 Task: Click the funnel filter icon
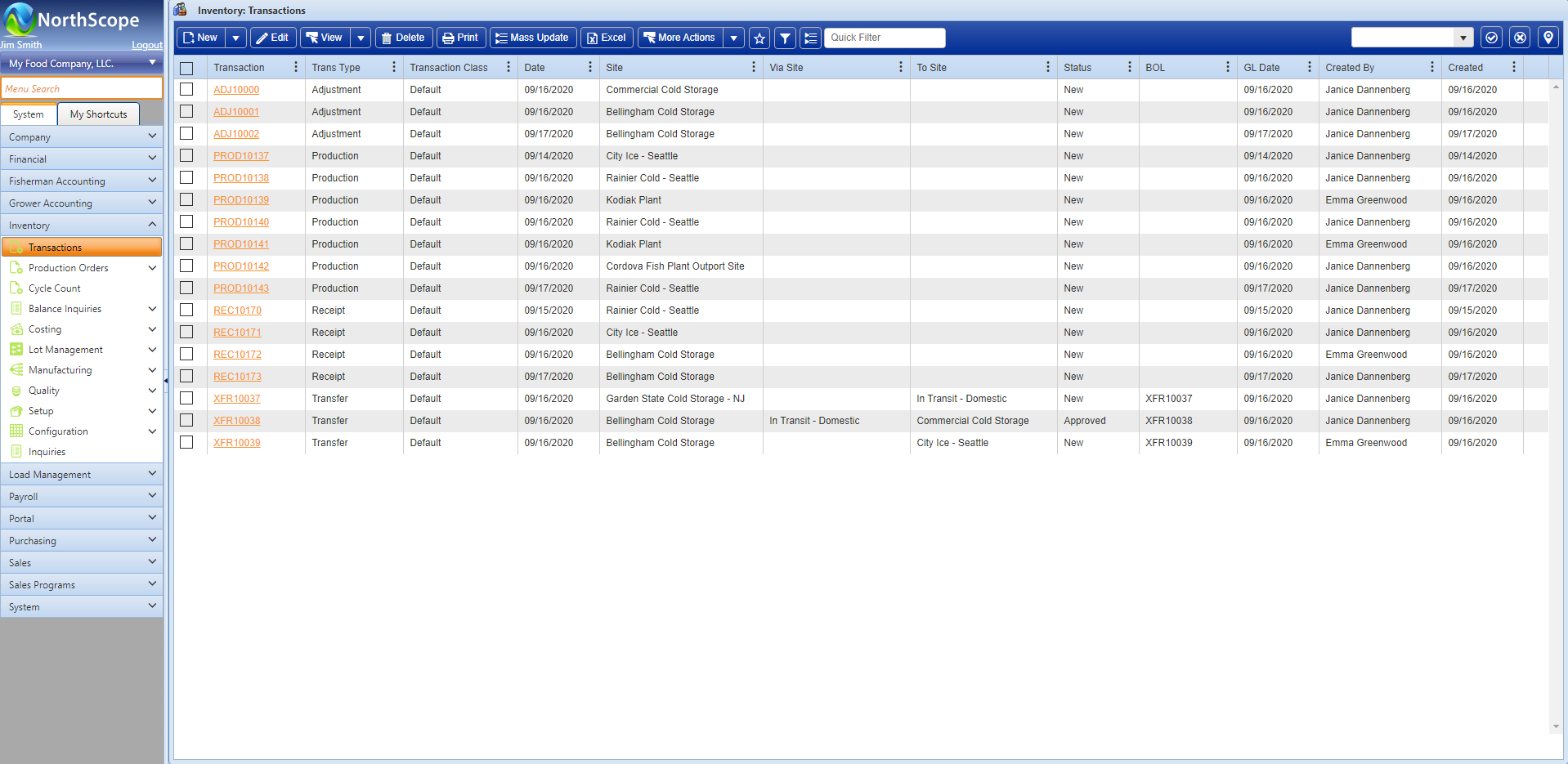(785, 38)
